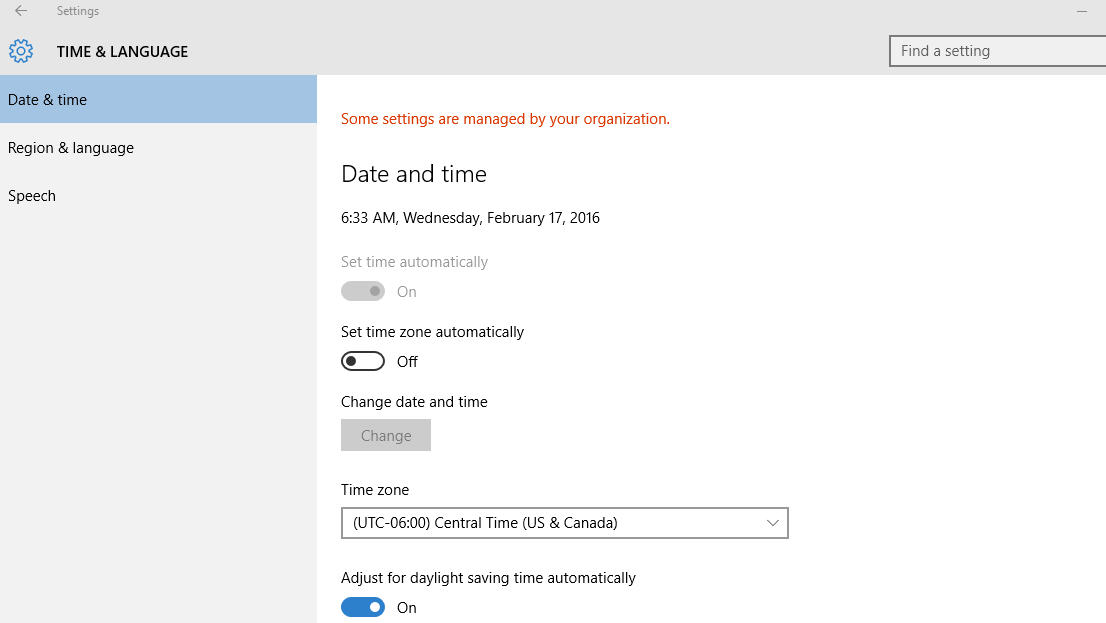Click the 'Adjust for daylight saving time automatically' label
The height and width of the screenshot is (623, 1106).
(x=488, y=578)
